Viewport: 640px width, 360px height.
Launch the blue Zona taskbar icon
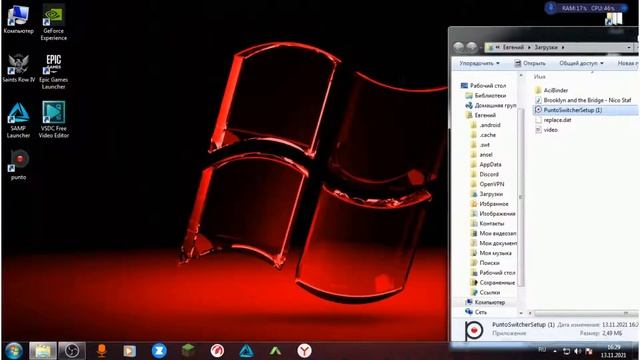click(x=159, y=351)
